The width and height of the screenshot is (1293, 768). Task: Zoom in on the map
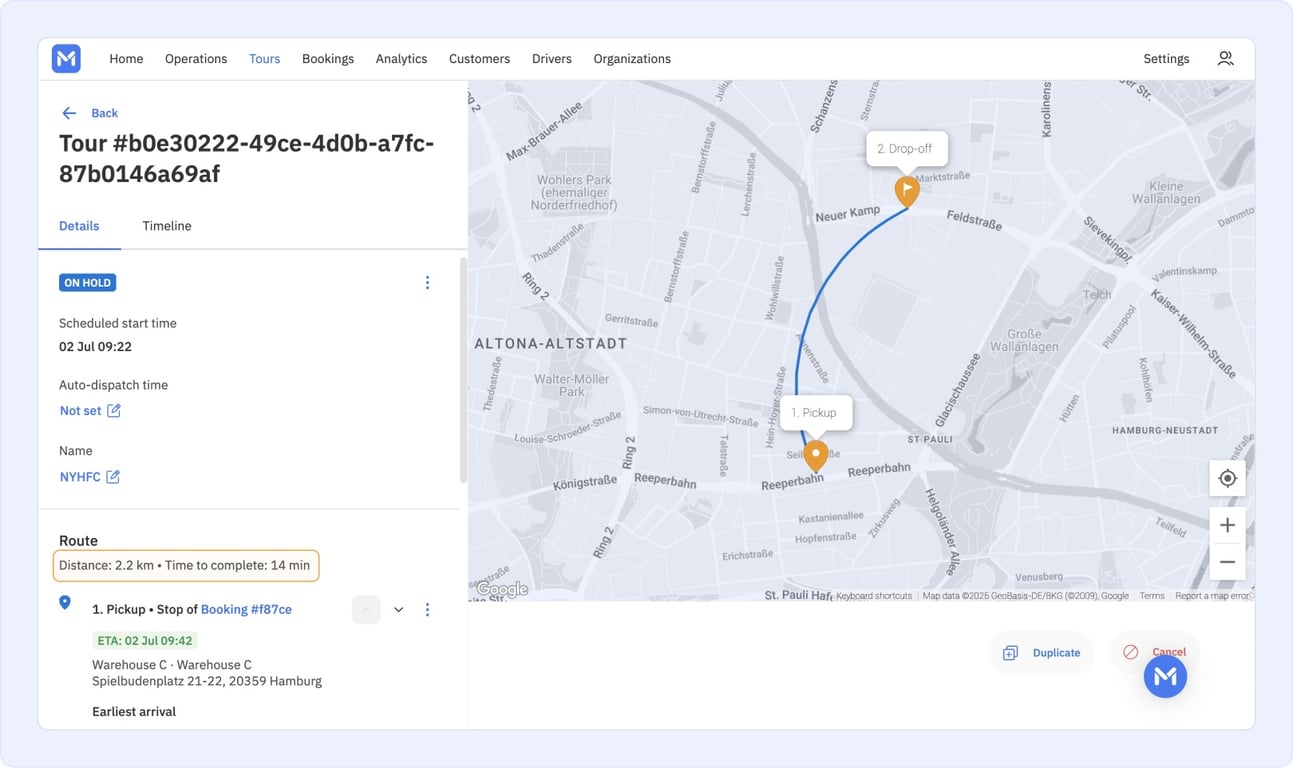coord(1227,525)
